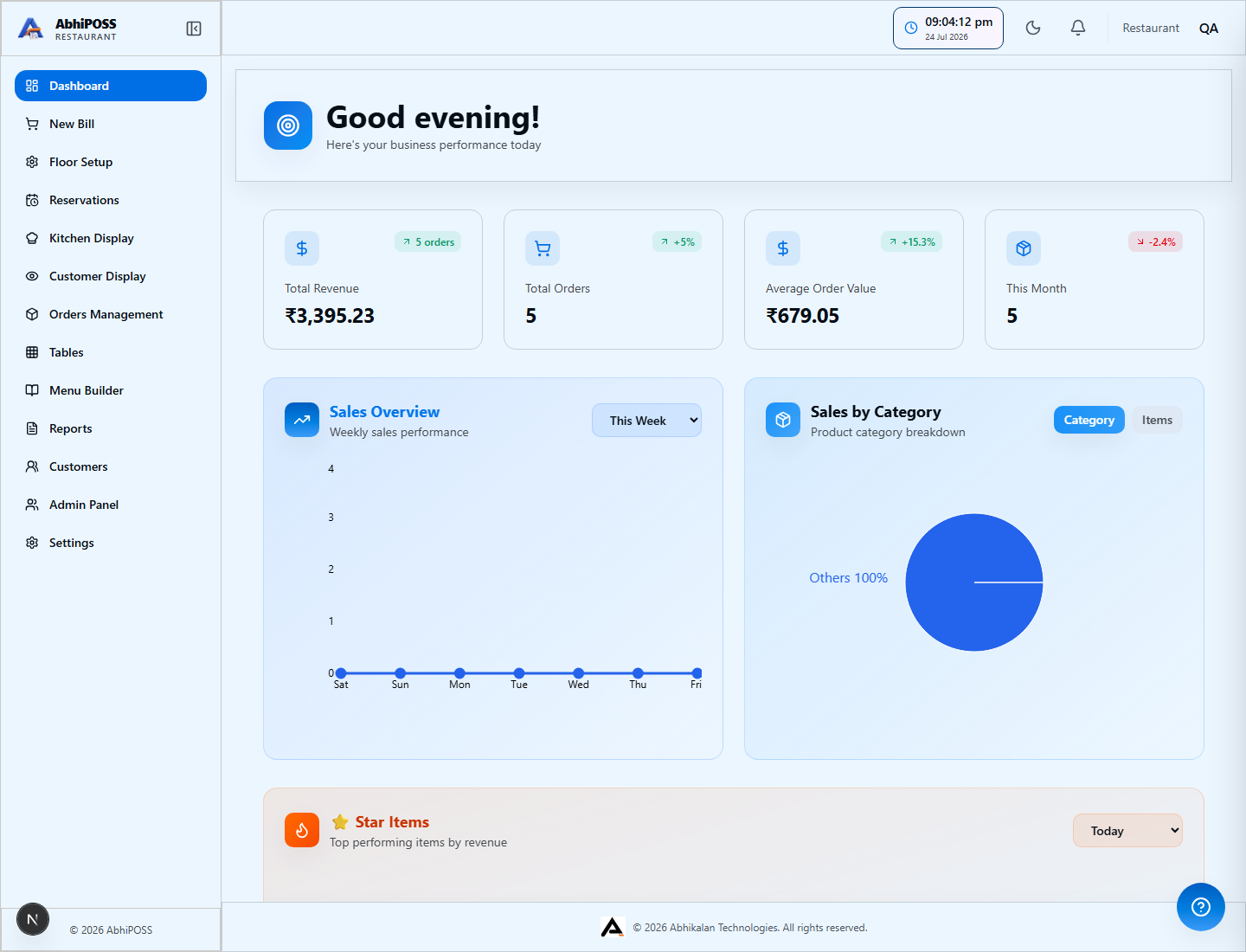
Task: Click the clock date-time widget
Action: click(x=948, y=29)
